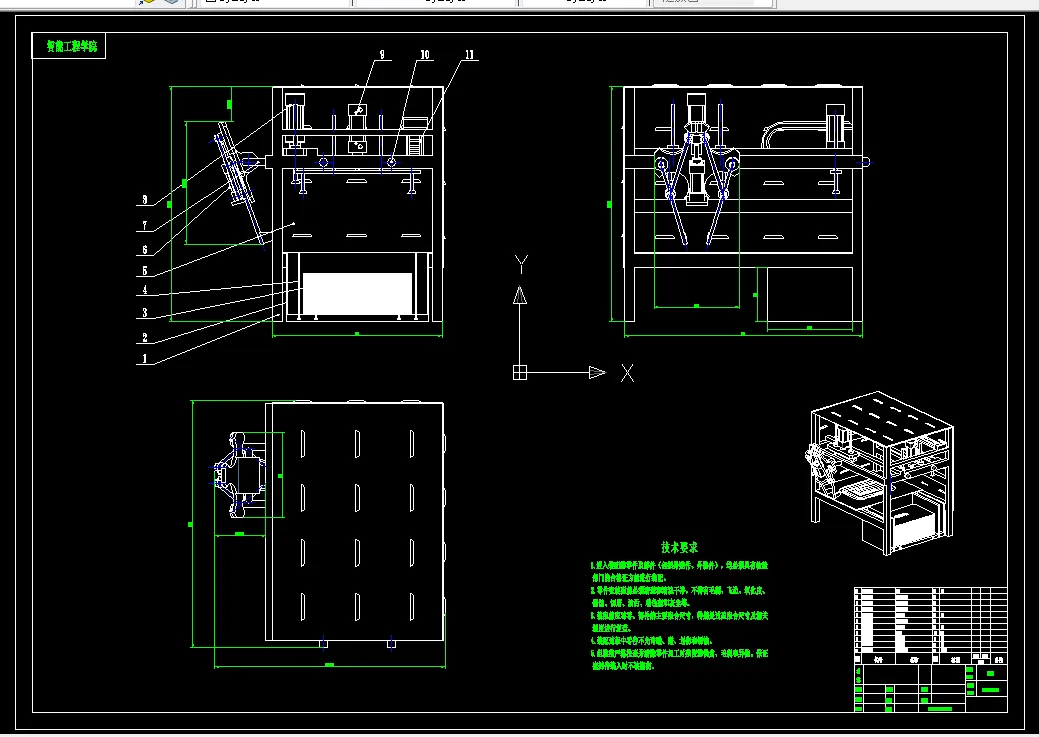Select part callout number 2
The width and height of the screenshot is (1039, 737).
[x=145, y=338]
